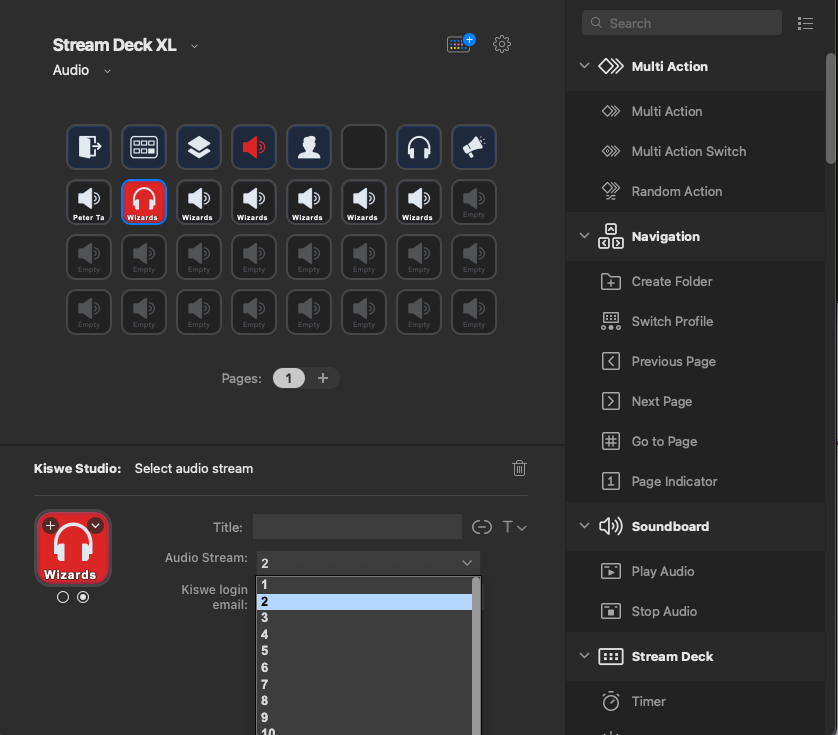Add a new page with plus button

pyautogui.click(x=323, y=378)
